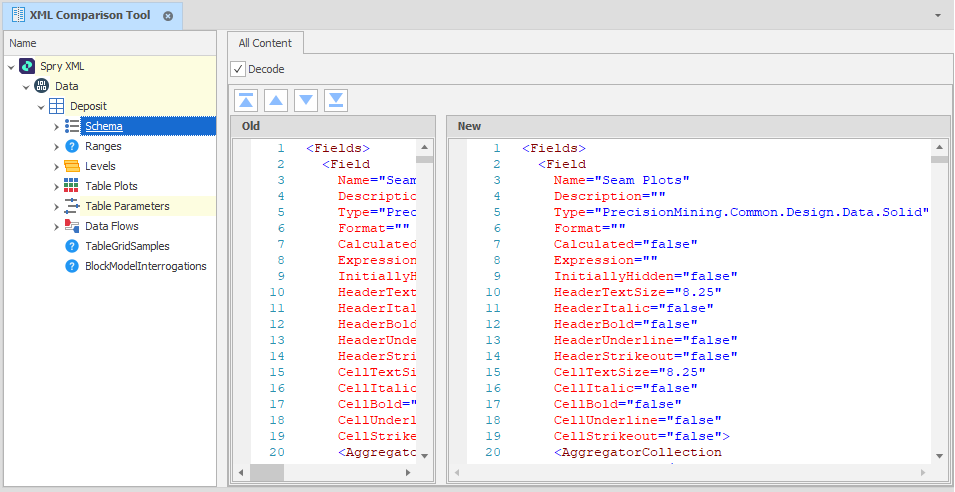
Task: Click the Data Flows icon
Action: (72, 226)
